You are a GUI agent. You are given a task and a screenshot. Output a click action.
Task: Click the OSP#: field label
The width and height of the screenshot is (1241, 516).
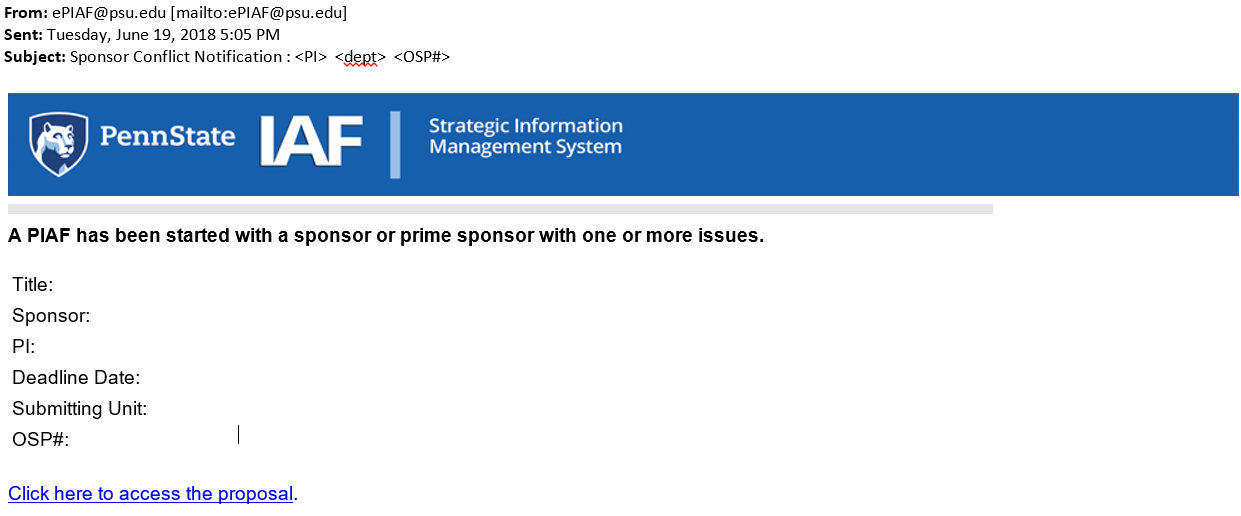(41, 440)
